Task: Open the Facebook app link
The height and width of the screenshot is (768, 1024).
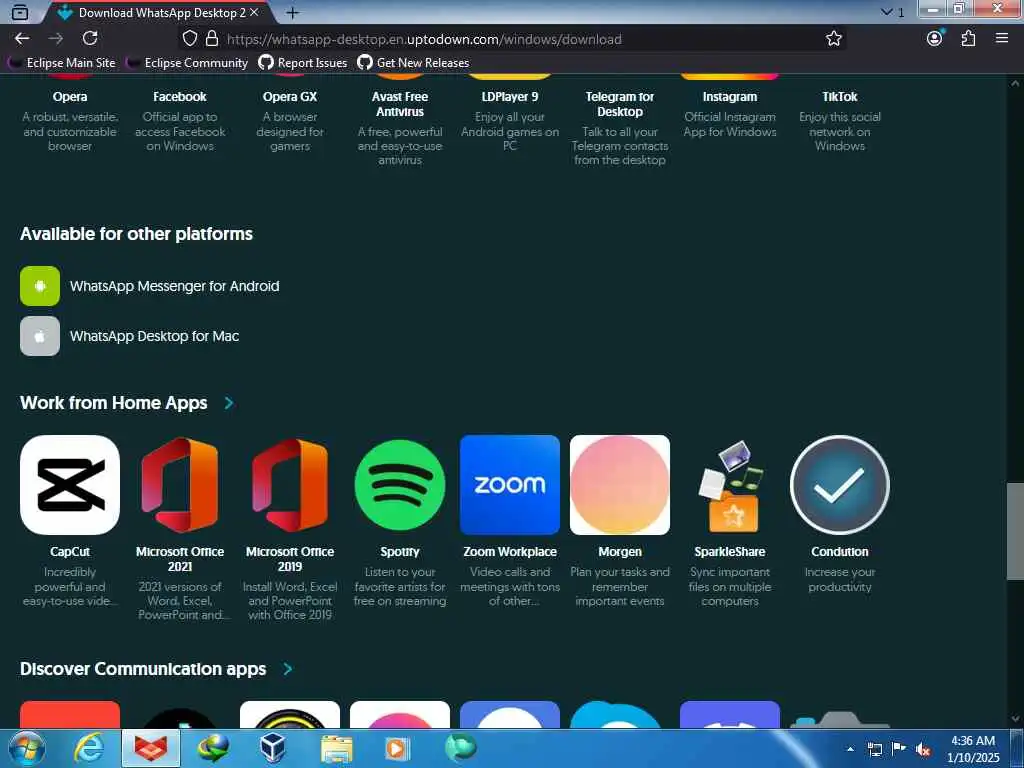Action: tap(180, 97)
